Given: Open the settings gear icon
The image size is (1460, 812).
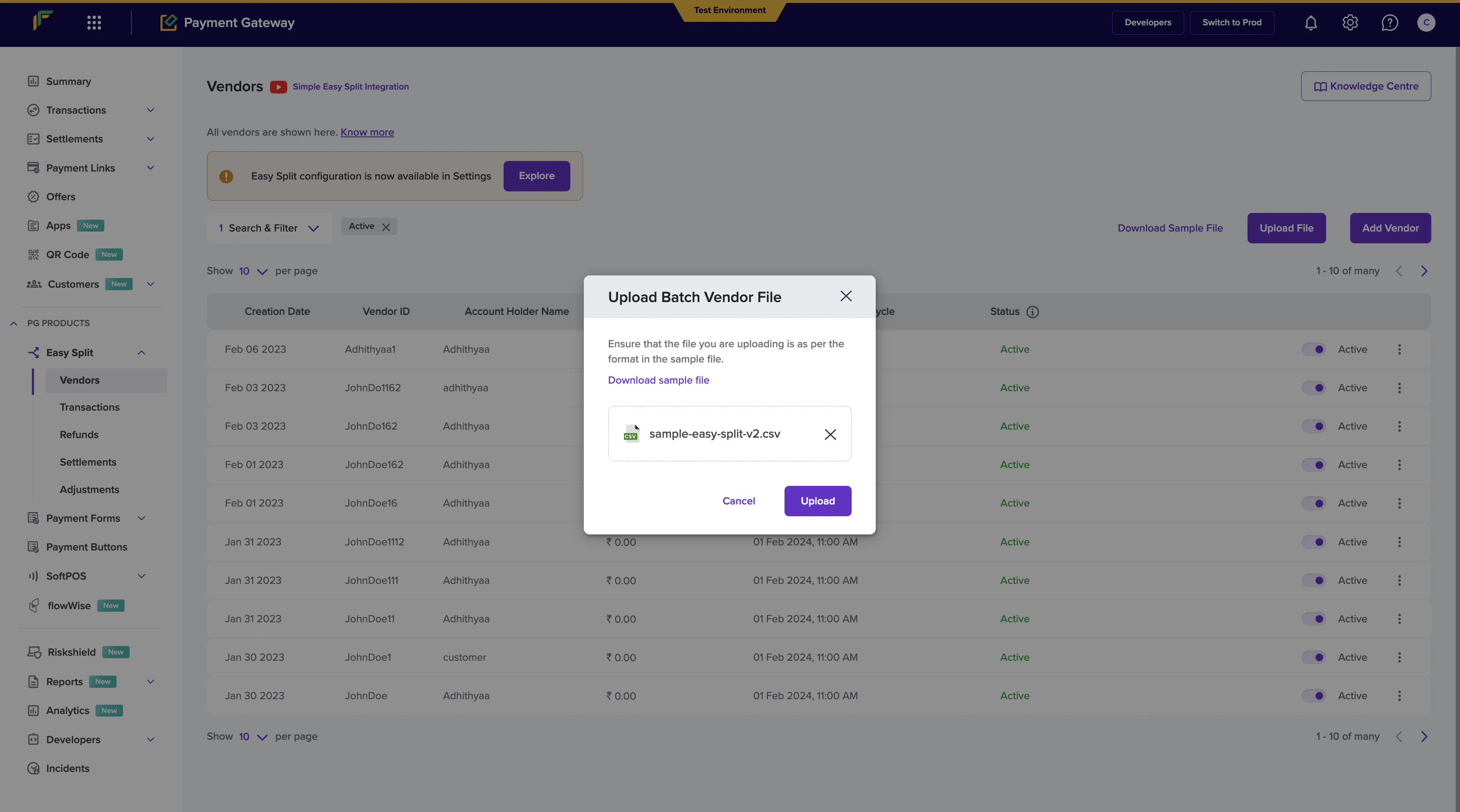Looking at the screenshot, I should pyautogui.click(x=1350, y=23).
